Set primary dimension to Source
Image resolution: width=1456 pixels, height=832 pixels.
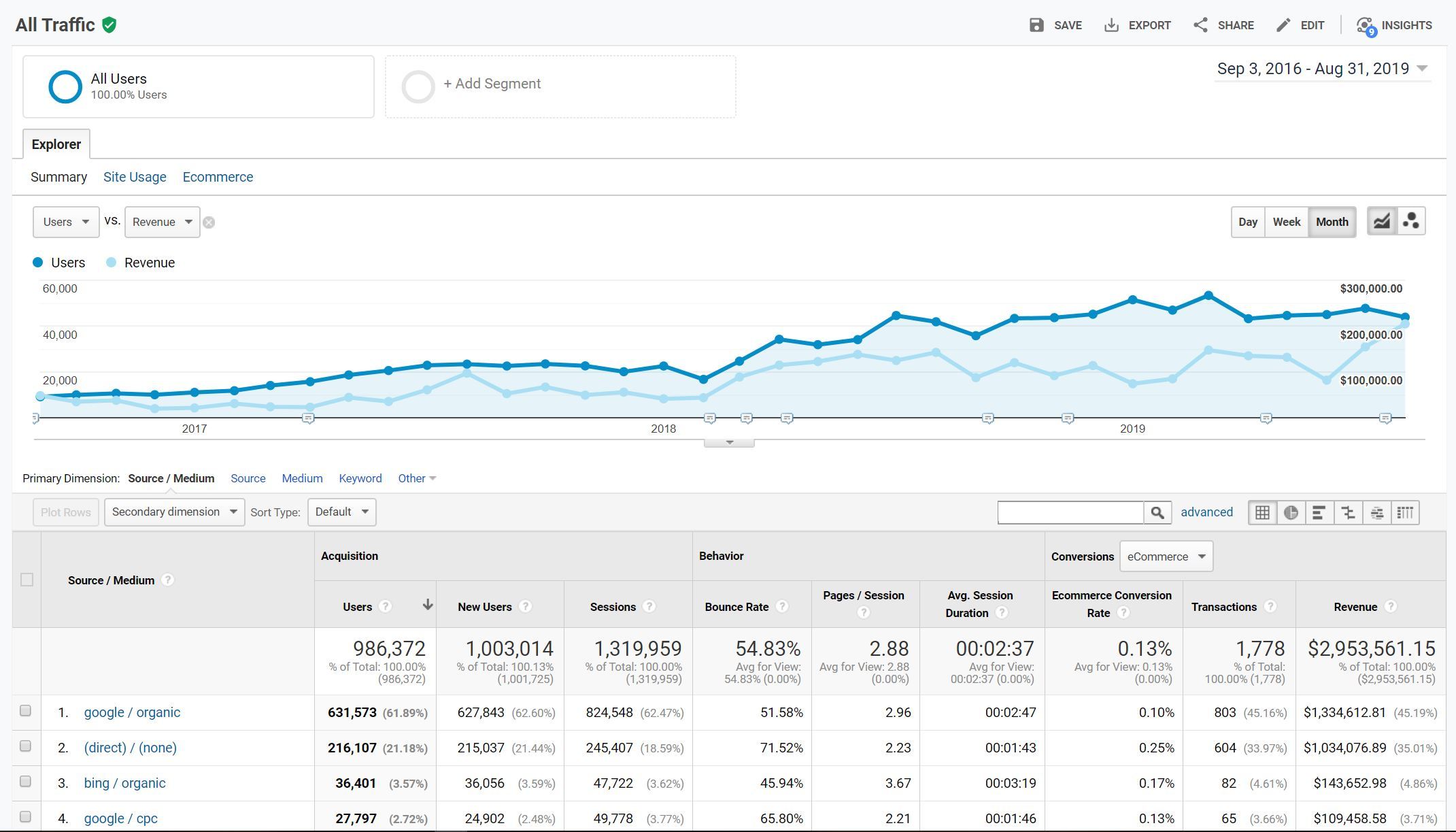(x=248, y=478)
